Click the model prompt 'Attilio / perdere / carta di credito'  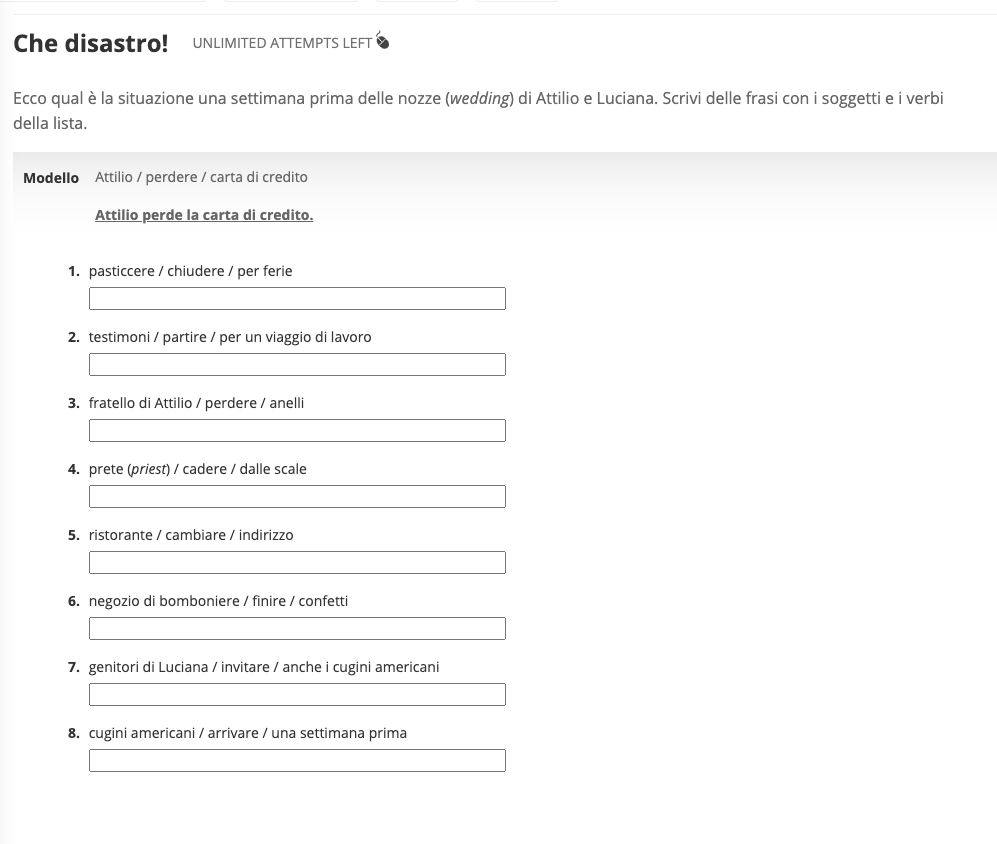(x=201, y=177)
